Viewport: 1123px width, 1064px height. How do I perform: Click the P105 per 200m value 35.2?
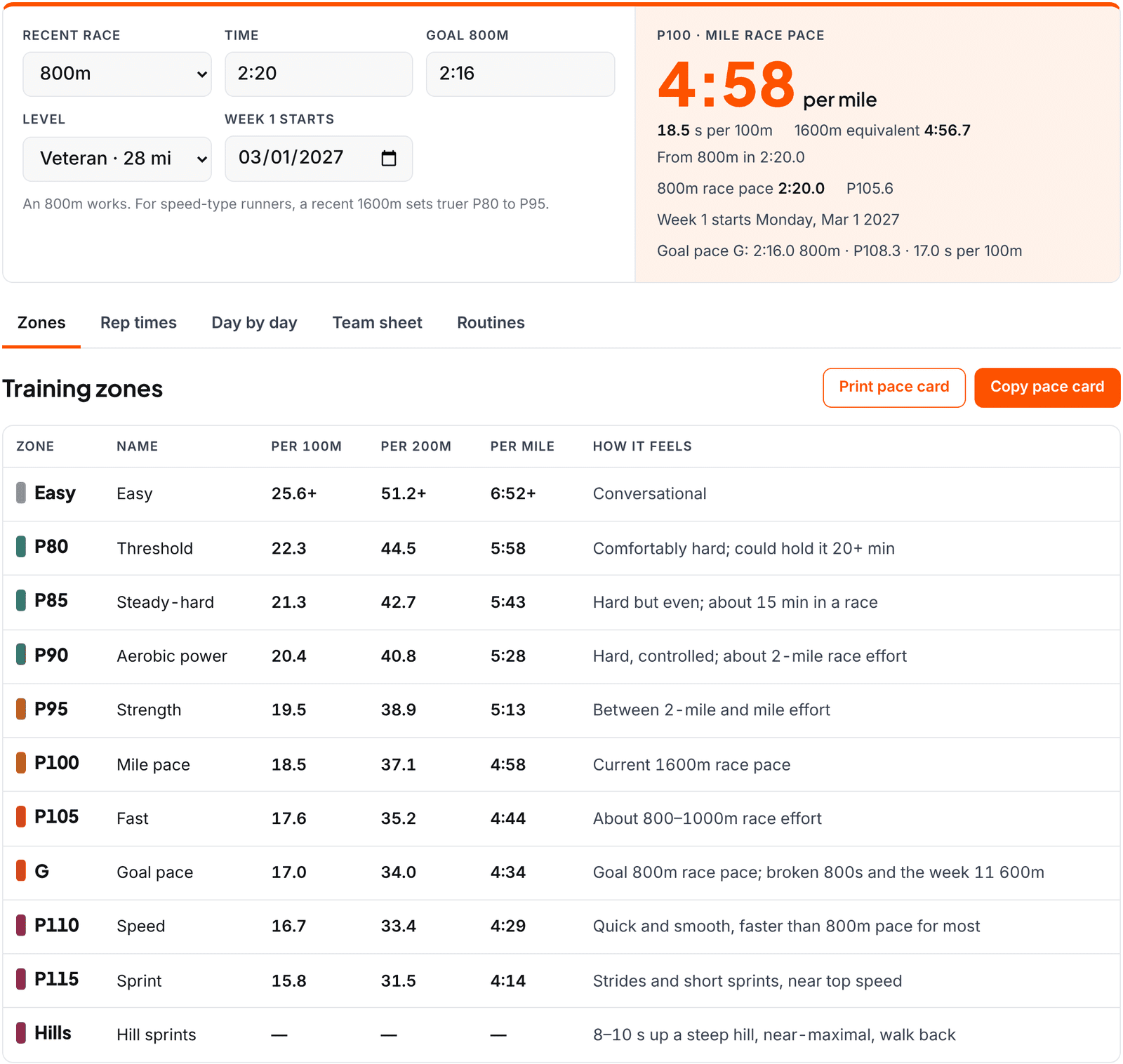click(399, 818)
